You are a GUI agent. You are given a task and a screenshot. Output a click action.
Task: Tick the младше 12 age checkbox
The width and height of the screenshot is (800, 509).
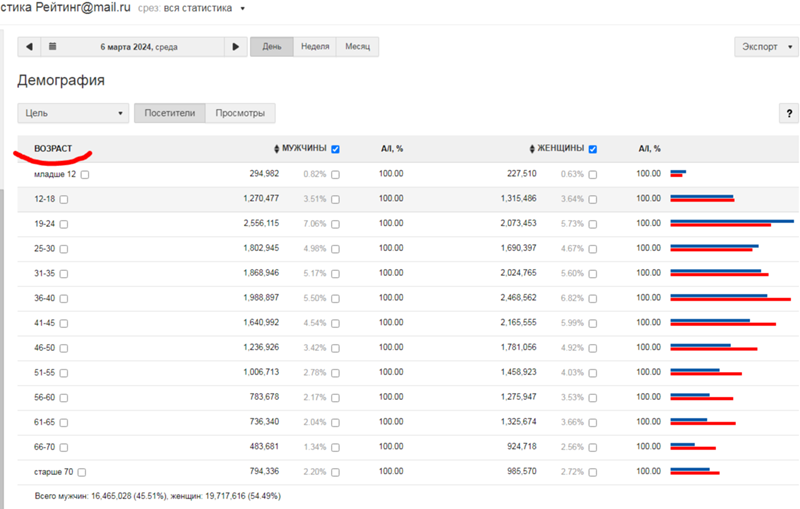[x=85, y=174]
